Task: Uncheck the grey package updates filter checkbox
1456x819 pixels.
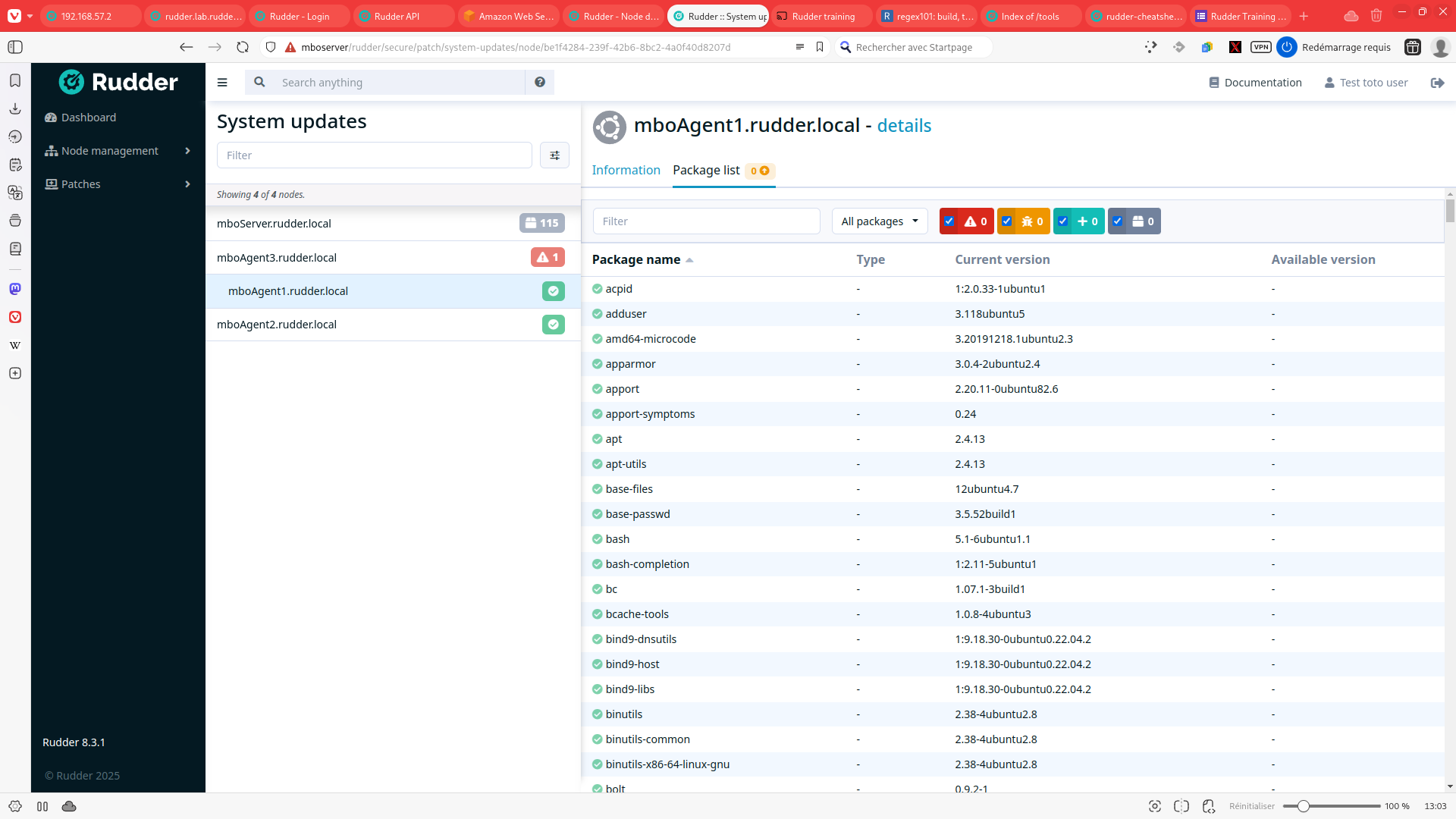Action: click(1118, 221)
